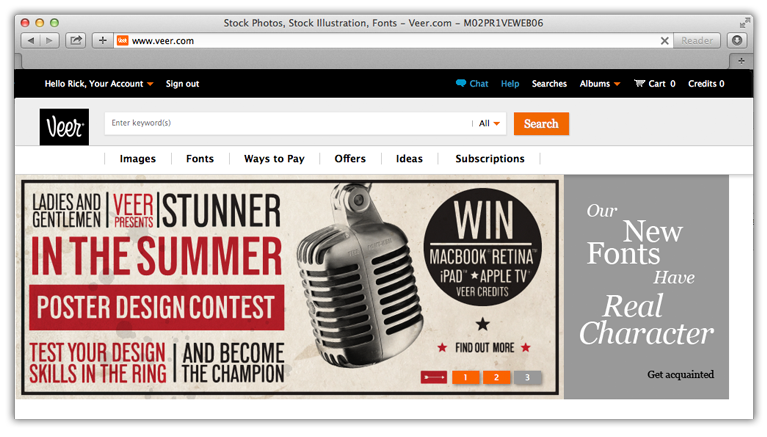Screen dimensions: 767x437
Task: Stop loading with the X icon
Action: click(x=664, y=41)
